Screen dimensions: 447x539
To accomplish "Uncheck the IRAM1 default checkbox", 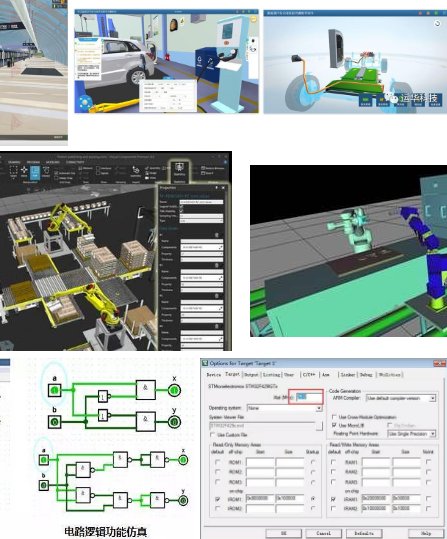I will (334, 499).
